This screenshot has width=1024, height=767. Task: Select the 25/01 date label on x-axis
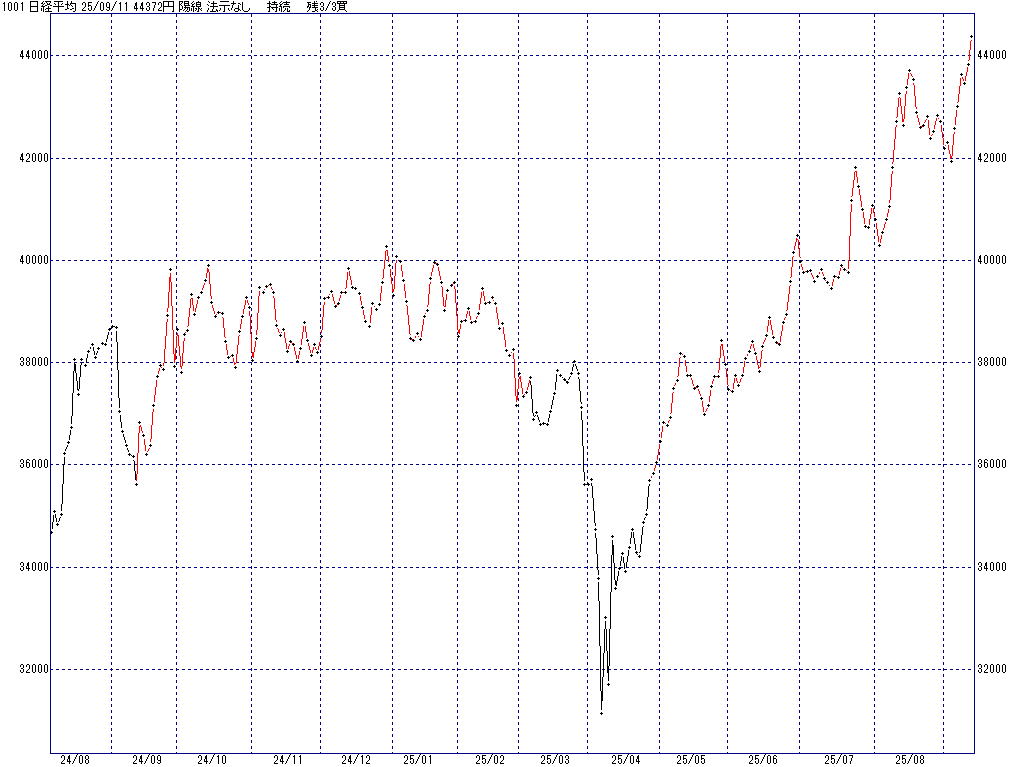tap(416, 760)
